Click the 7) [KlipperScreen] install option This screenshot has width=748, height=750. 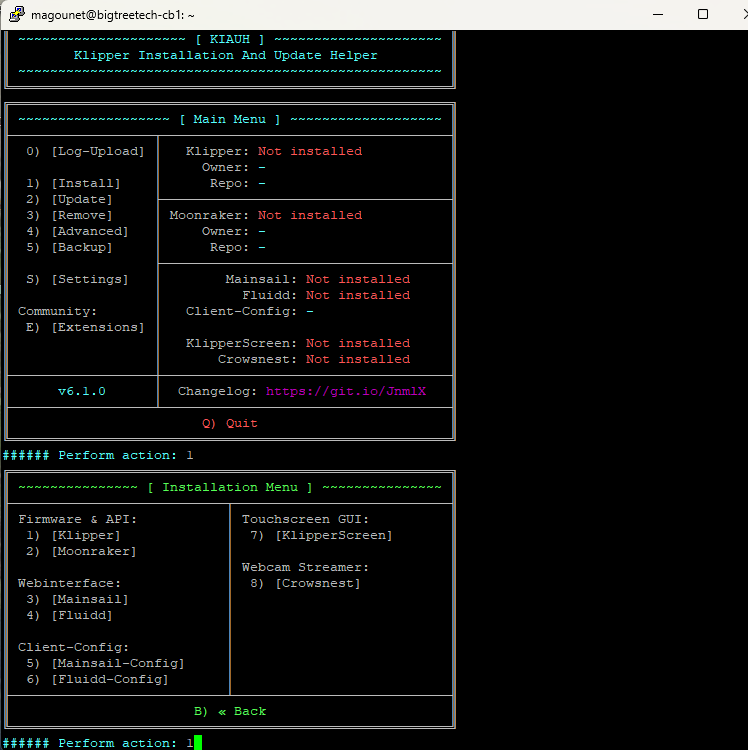coord(321,535)
